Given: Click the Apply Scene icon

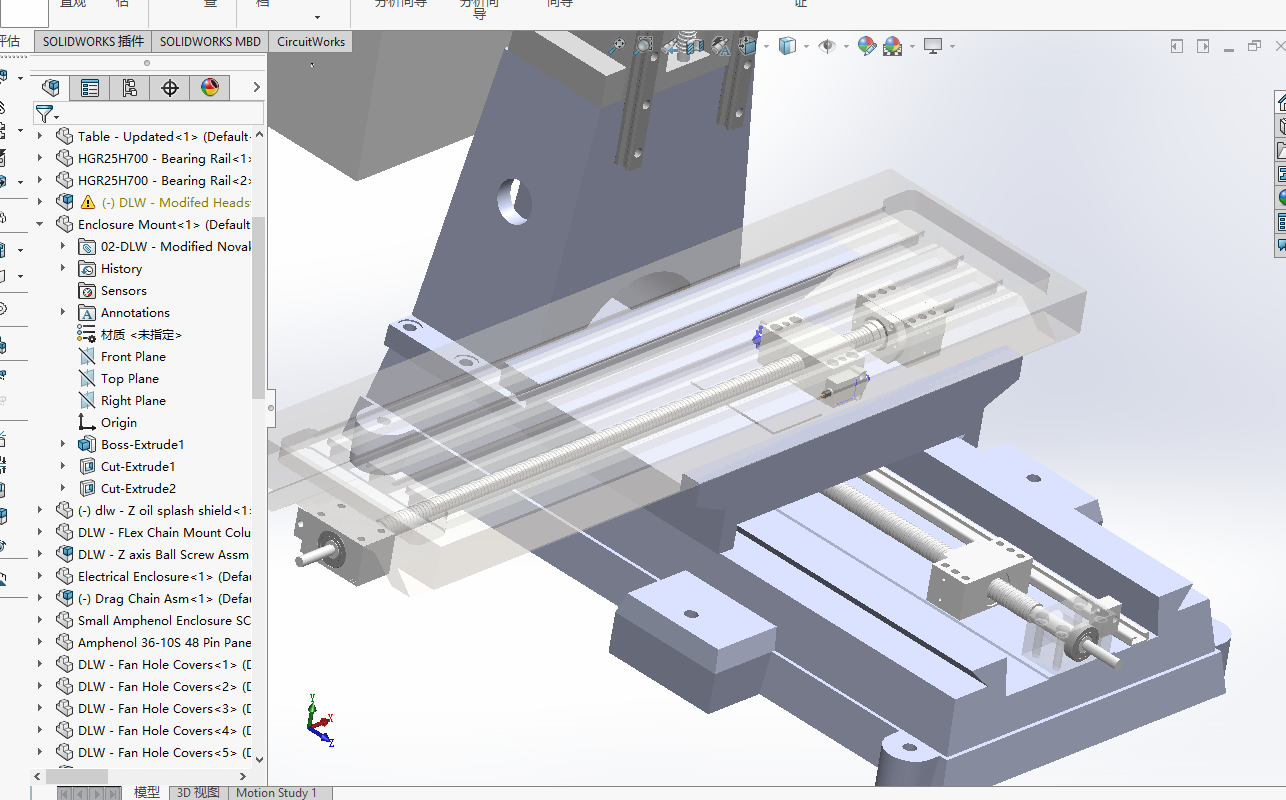Looking at the screenshot, I should [892, 45].
